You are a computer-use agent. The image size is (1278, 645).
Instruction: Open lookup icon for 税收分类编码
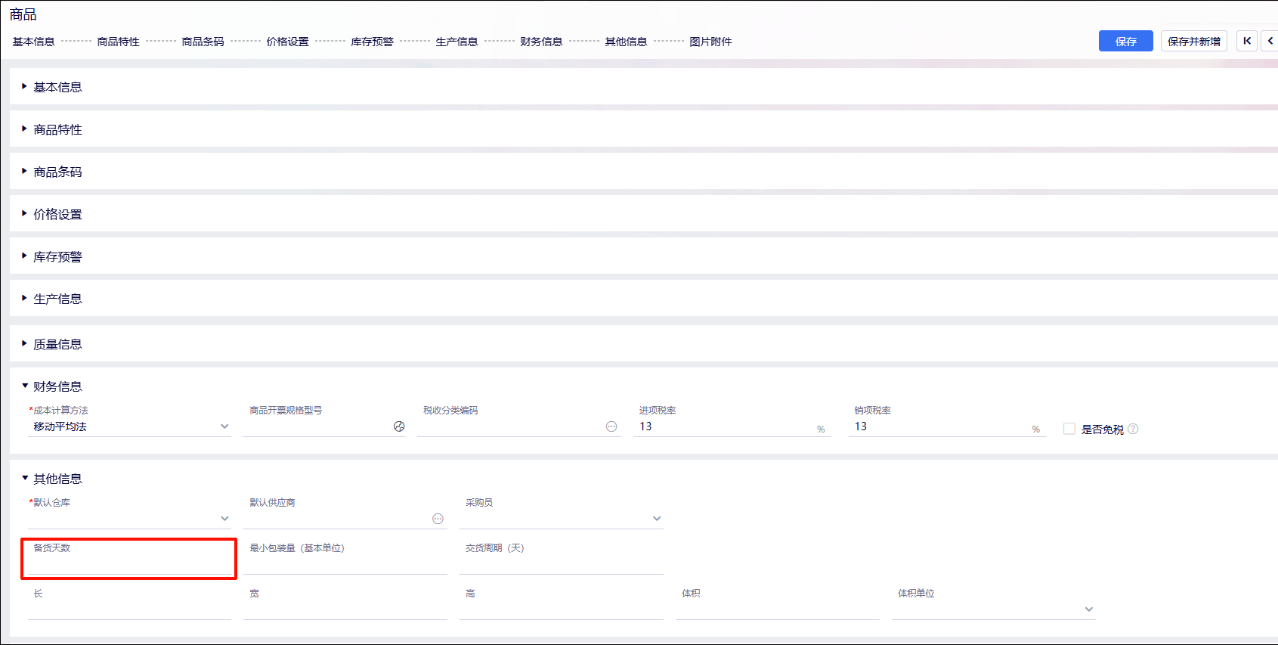(612, 427)
